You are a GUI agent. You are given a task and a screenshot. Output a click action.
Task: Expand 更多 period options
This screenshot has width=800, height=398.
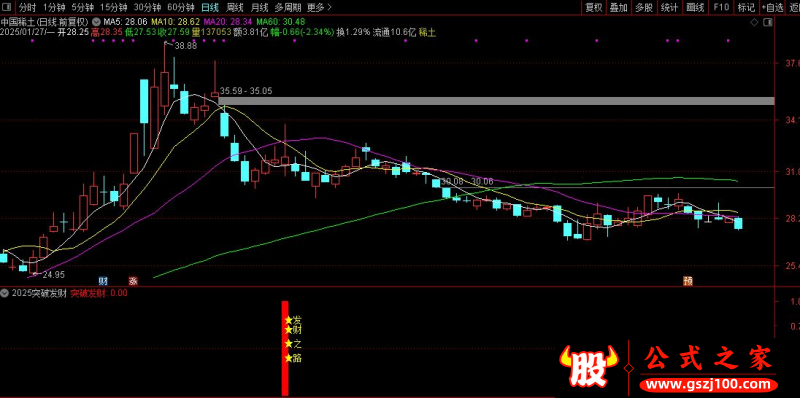[x=320, y=7]
